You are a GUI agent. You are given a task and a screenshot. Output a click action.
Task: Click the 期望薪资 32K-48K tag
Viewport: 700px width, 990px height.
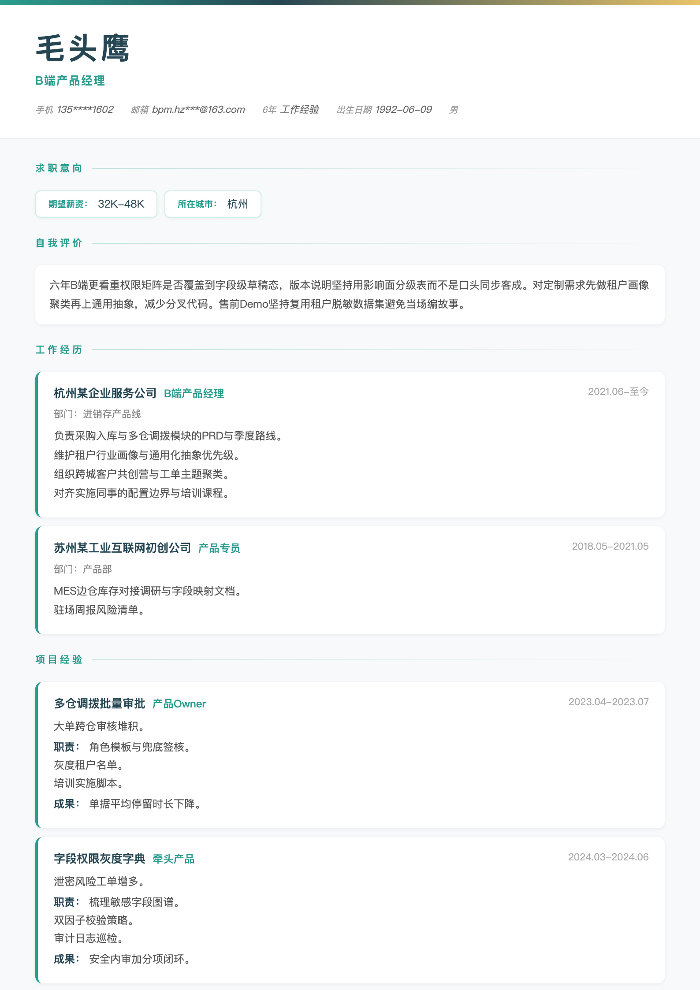pyautogui.click(x=96, y=204)
